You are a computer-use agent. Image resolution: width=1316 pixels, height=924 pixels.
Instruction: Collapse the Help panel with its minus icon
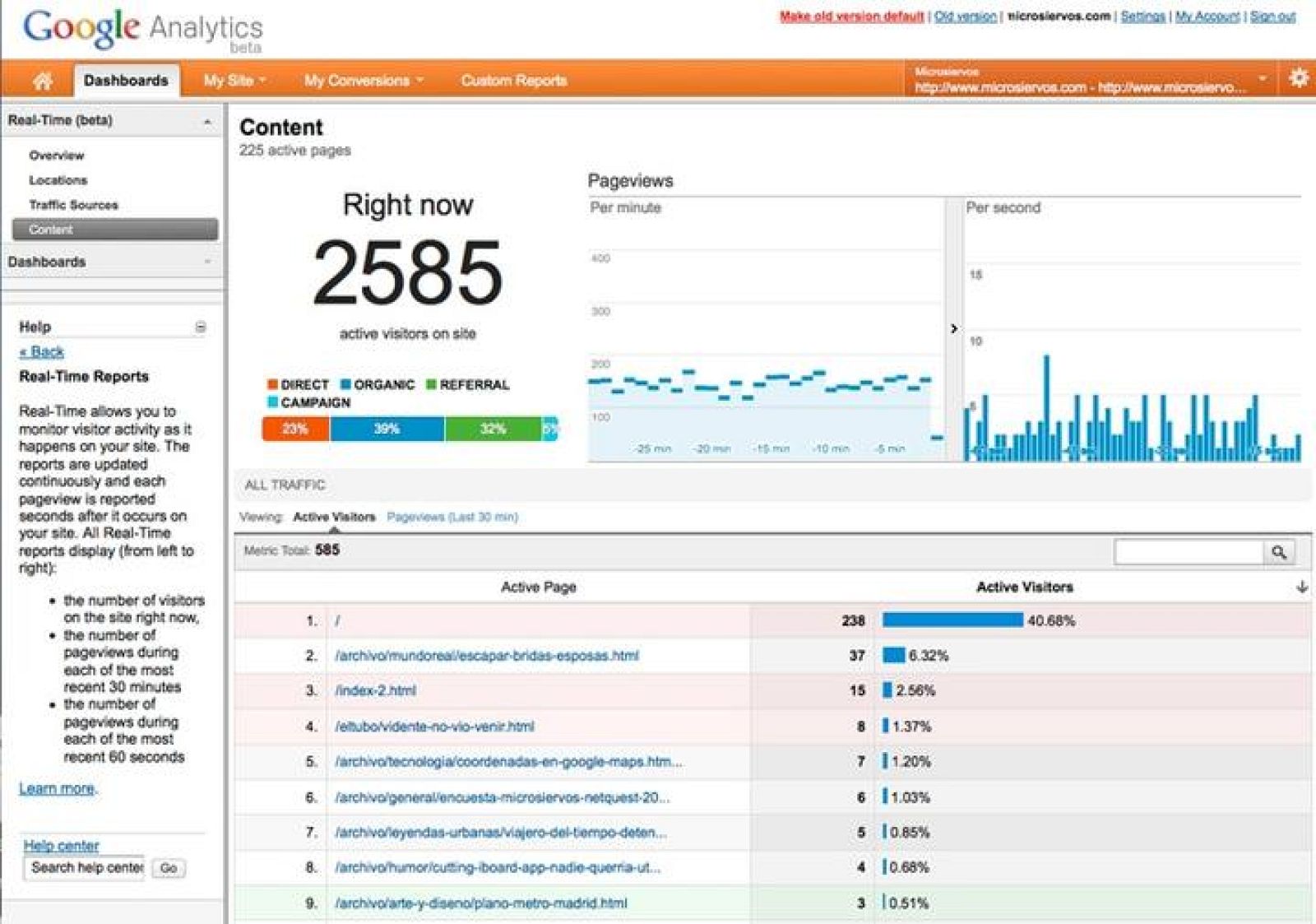[x=201, y=327]
